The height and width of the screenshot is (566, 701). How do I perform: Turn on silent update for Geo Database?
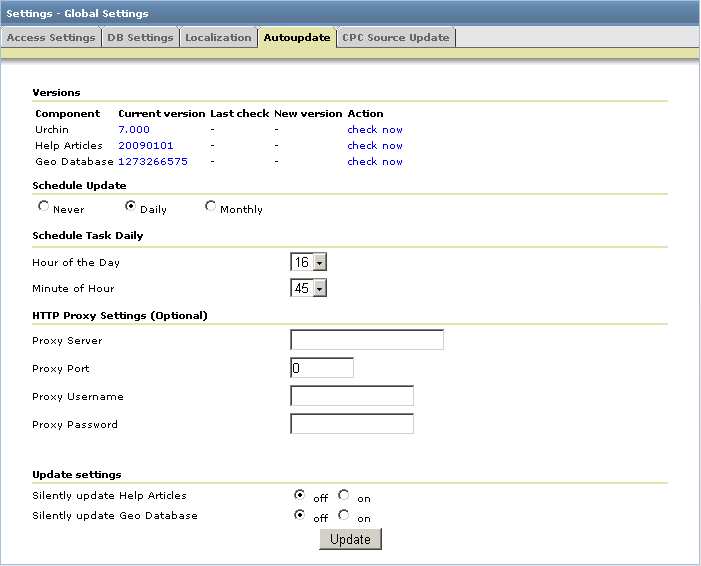tap(344, 516)
